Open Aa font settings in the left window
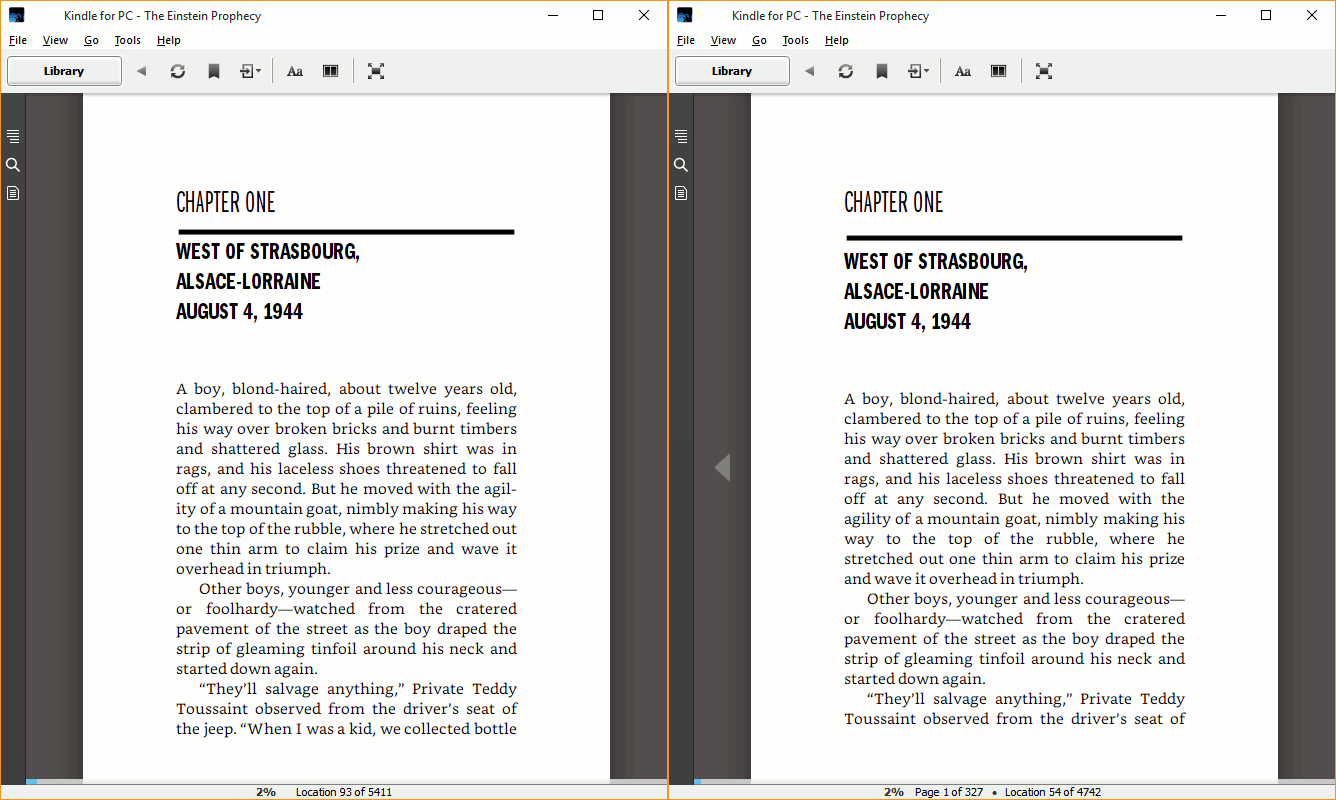1336x800 pixels. coord(295,71)
